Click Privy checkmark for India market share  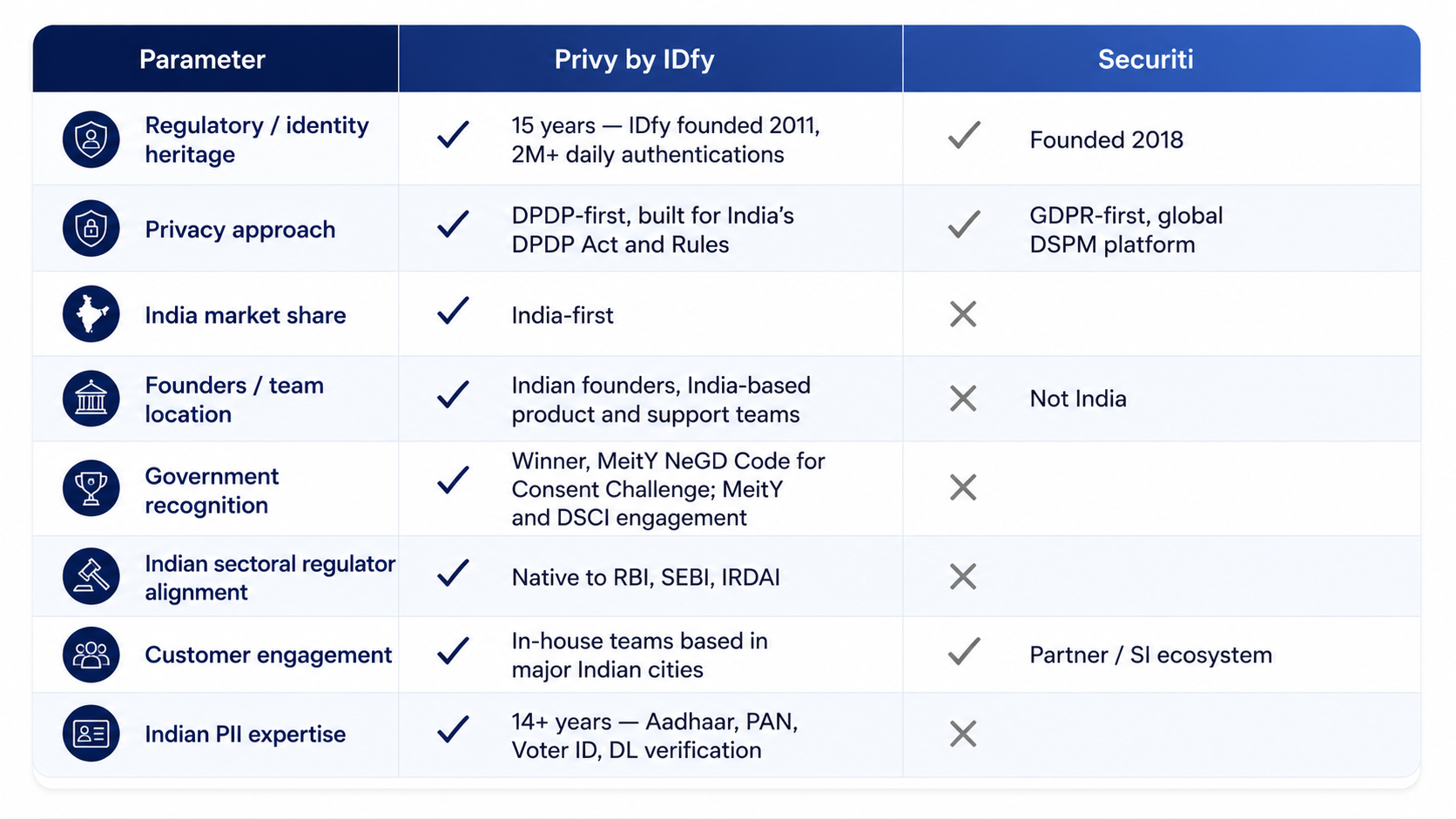tap(454, 311)
